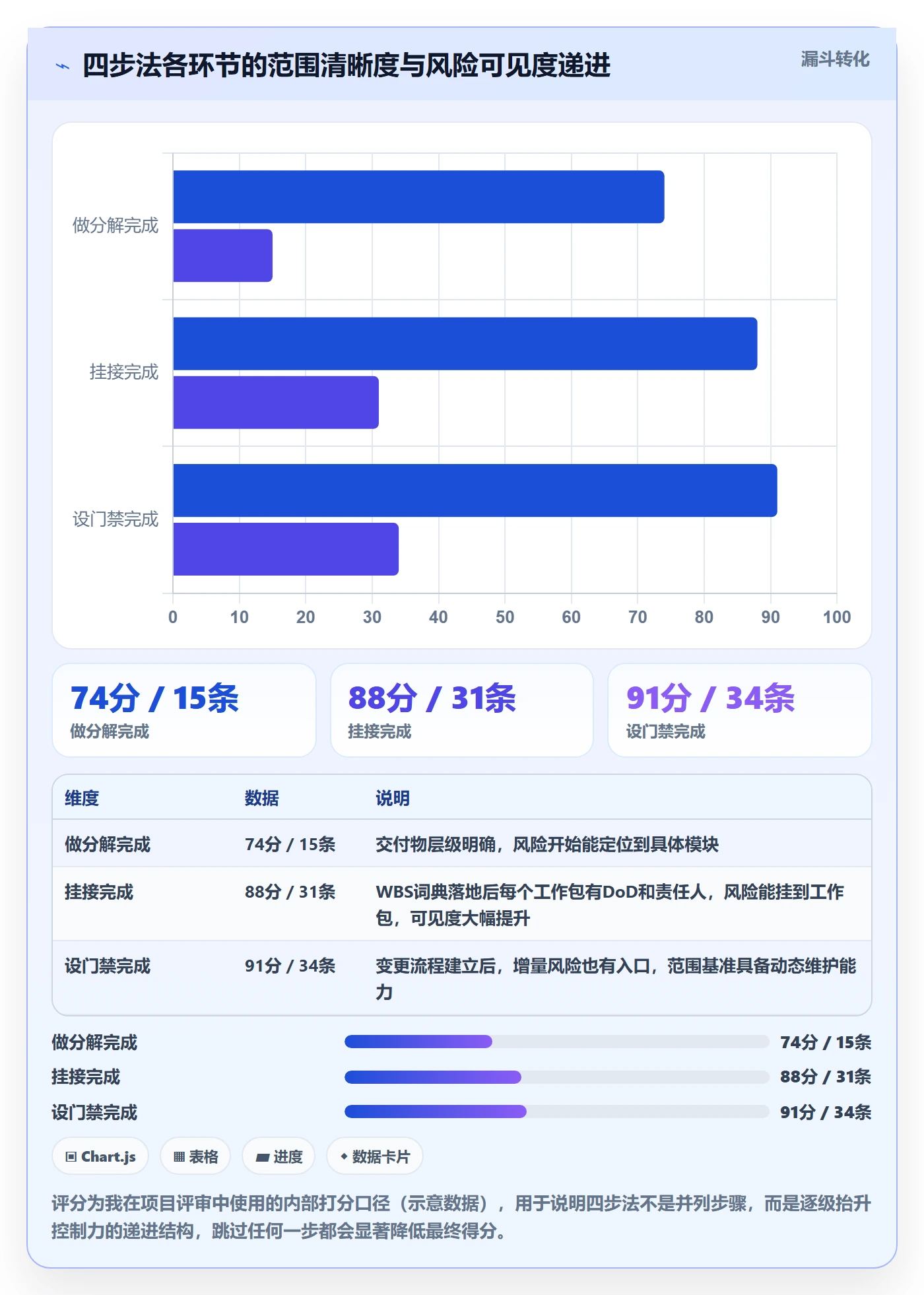Select the 进度 tag chip
This screenshot has width=924, height=1295.
pyautogui.click(x=279, y=1156)
